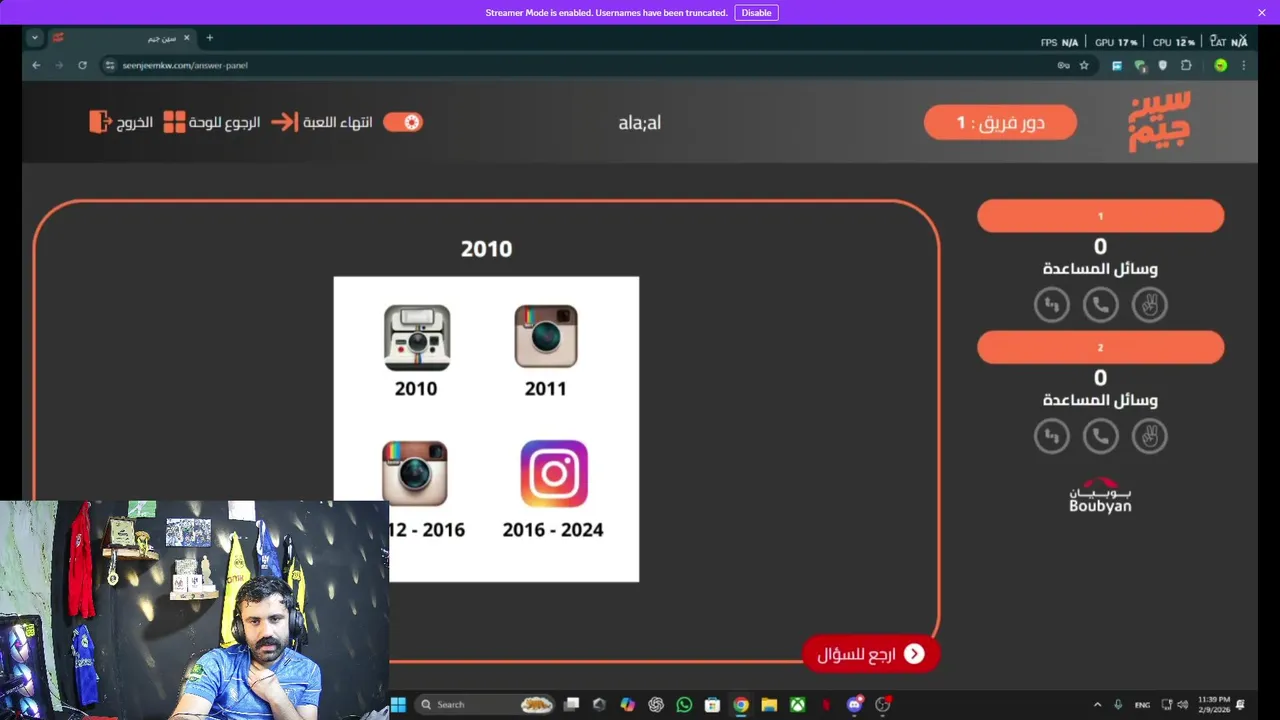Image resolution: width=1280 pixels, height=720 pixels.
Task: Switch the ENG input language
Action: [x=1142, y=704]
